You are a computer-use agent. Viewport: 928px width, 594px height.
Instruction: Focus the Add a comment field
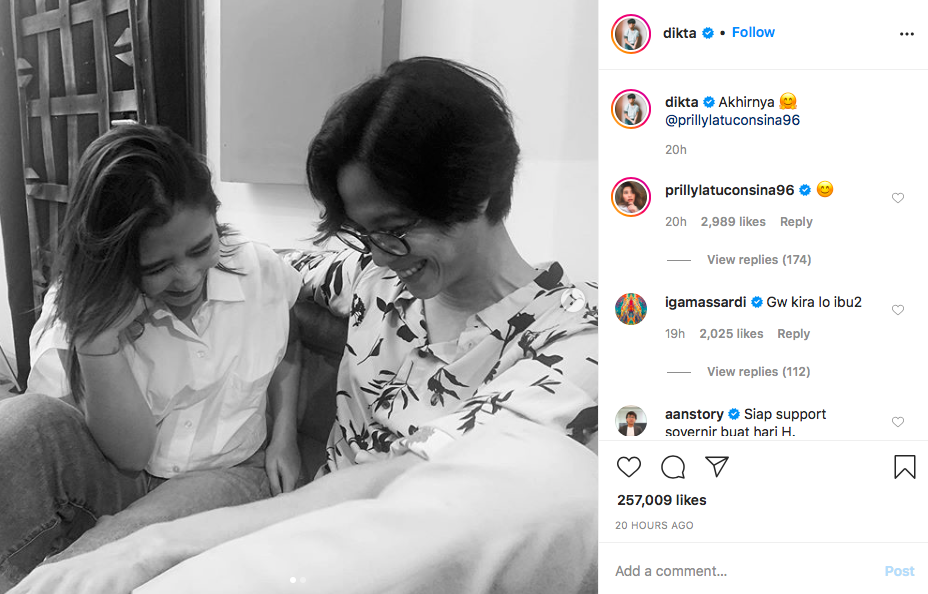tap(747, 571)
